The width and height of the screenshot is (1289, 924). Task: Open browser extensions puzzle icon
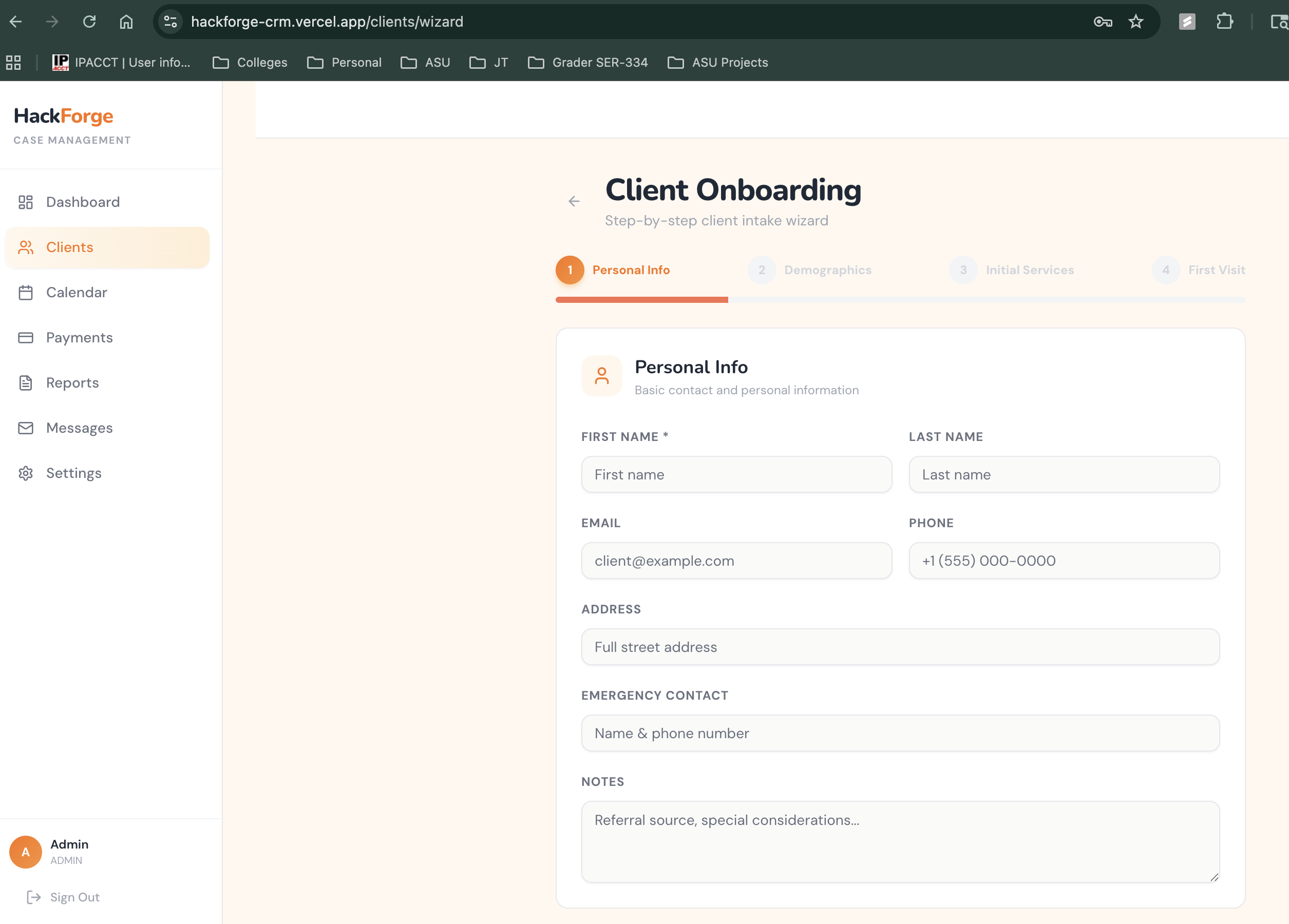pos(1224,22)
